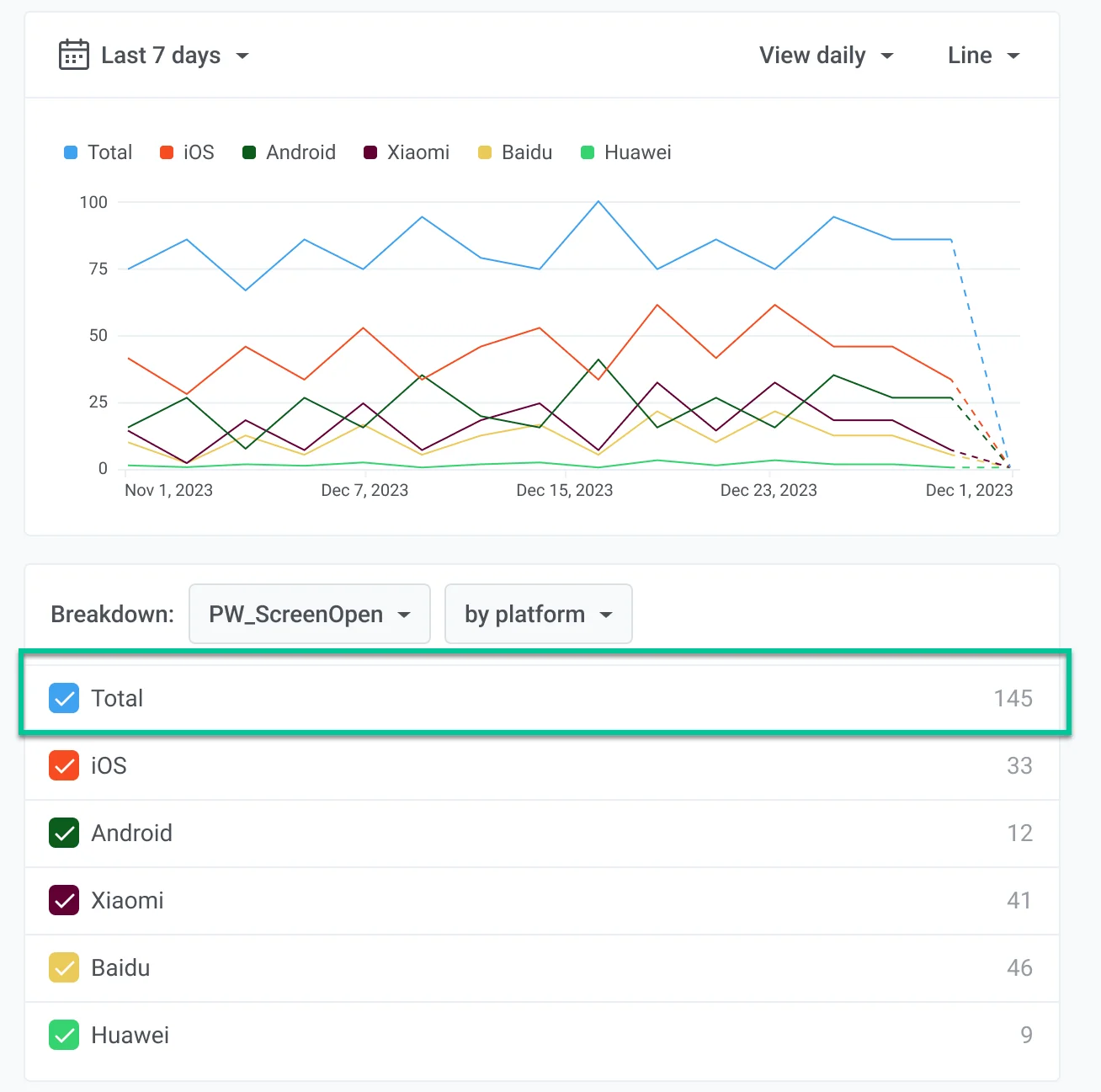
Task: Open the by platform breakdown dropdown
Action: click(538, 615)
